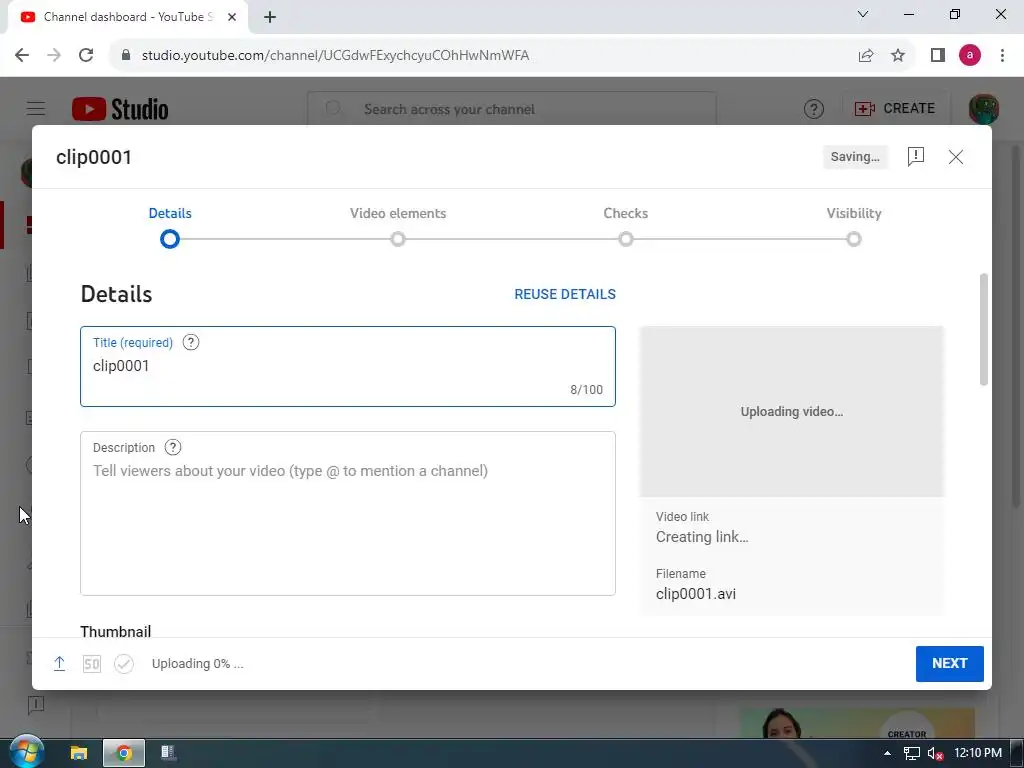This screenshot has height=768, width=1024.
Task: Click into the Title text field
Action: click(x=347, y=366)
